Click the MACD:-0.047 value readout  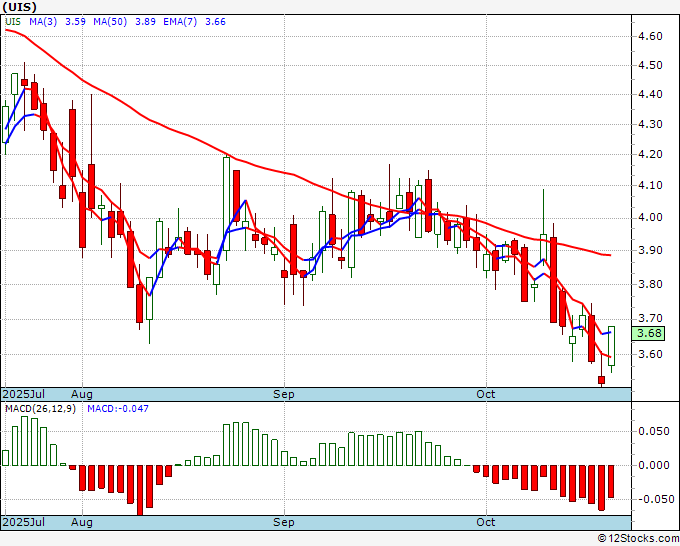click(x=118, y=409)
